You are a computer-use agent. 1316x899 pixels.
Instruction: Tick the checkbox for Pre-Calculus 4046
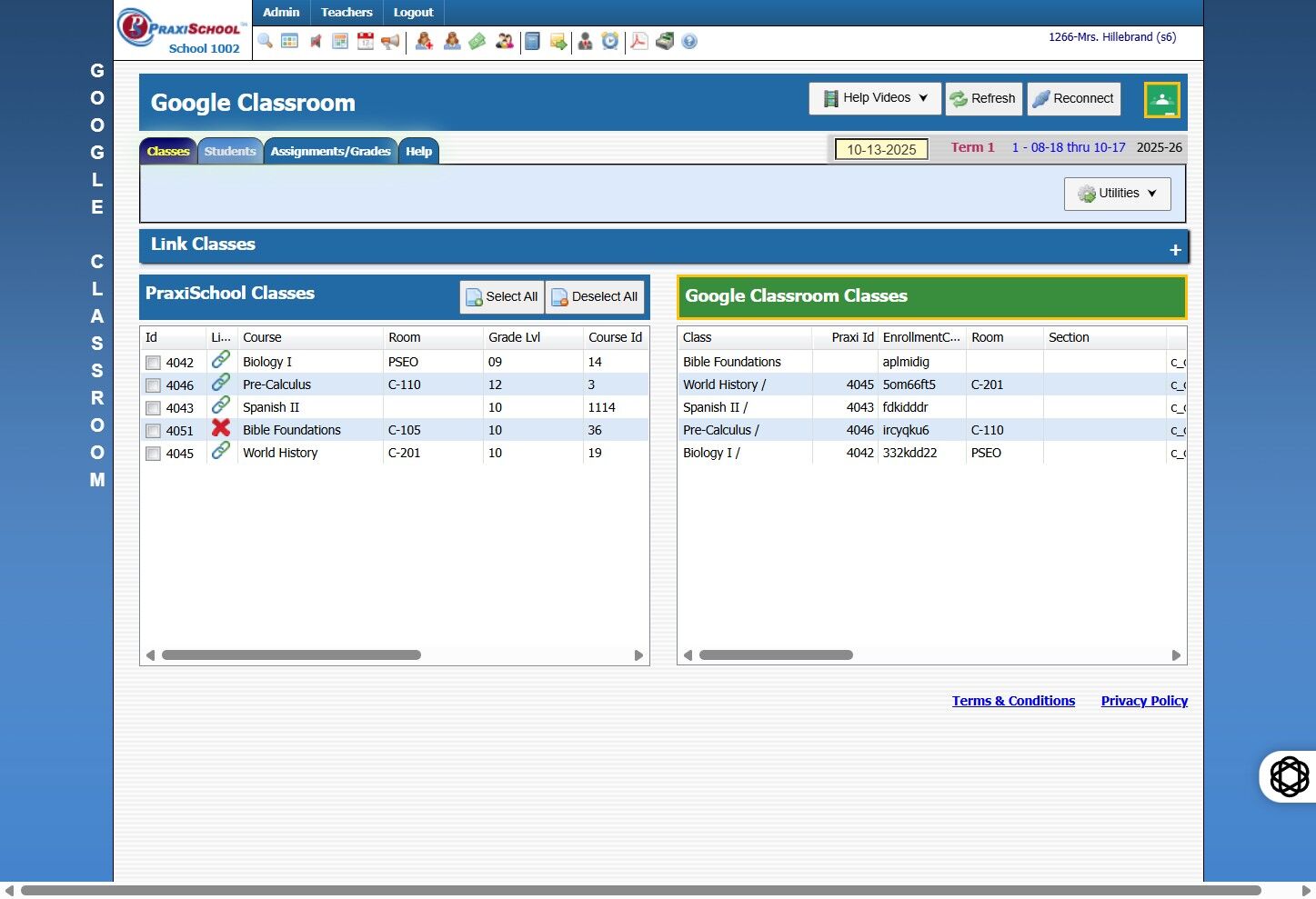[154, 385]
